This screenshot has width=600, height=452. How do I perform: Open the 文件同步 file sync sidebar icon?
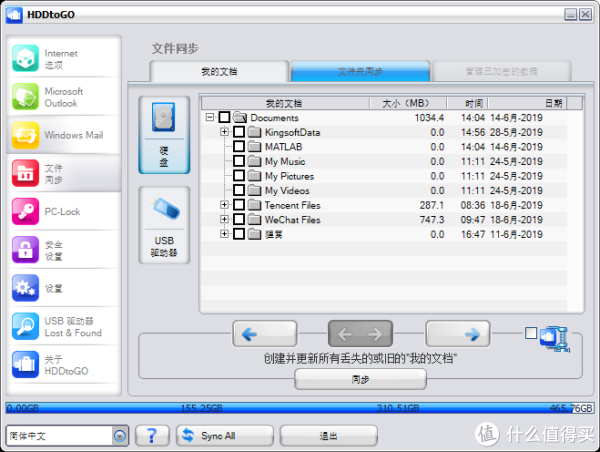pyautogui.click(x=25, y=173)
